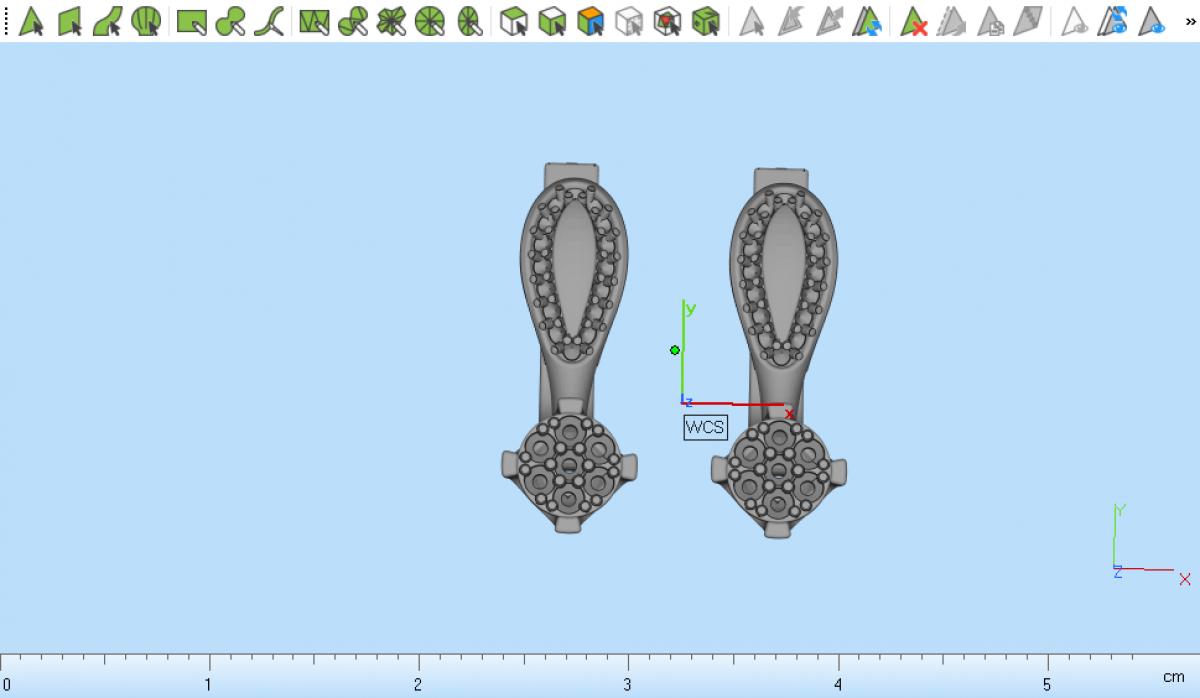This screenshot has height=698, width=1200.
Task: Delete marked triangles with red X icon
Action: (914, 21)
